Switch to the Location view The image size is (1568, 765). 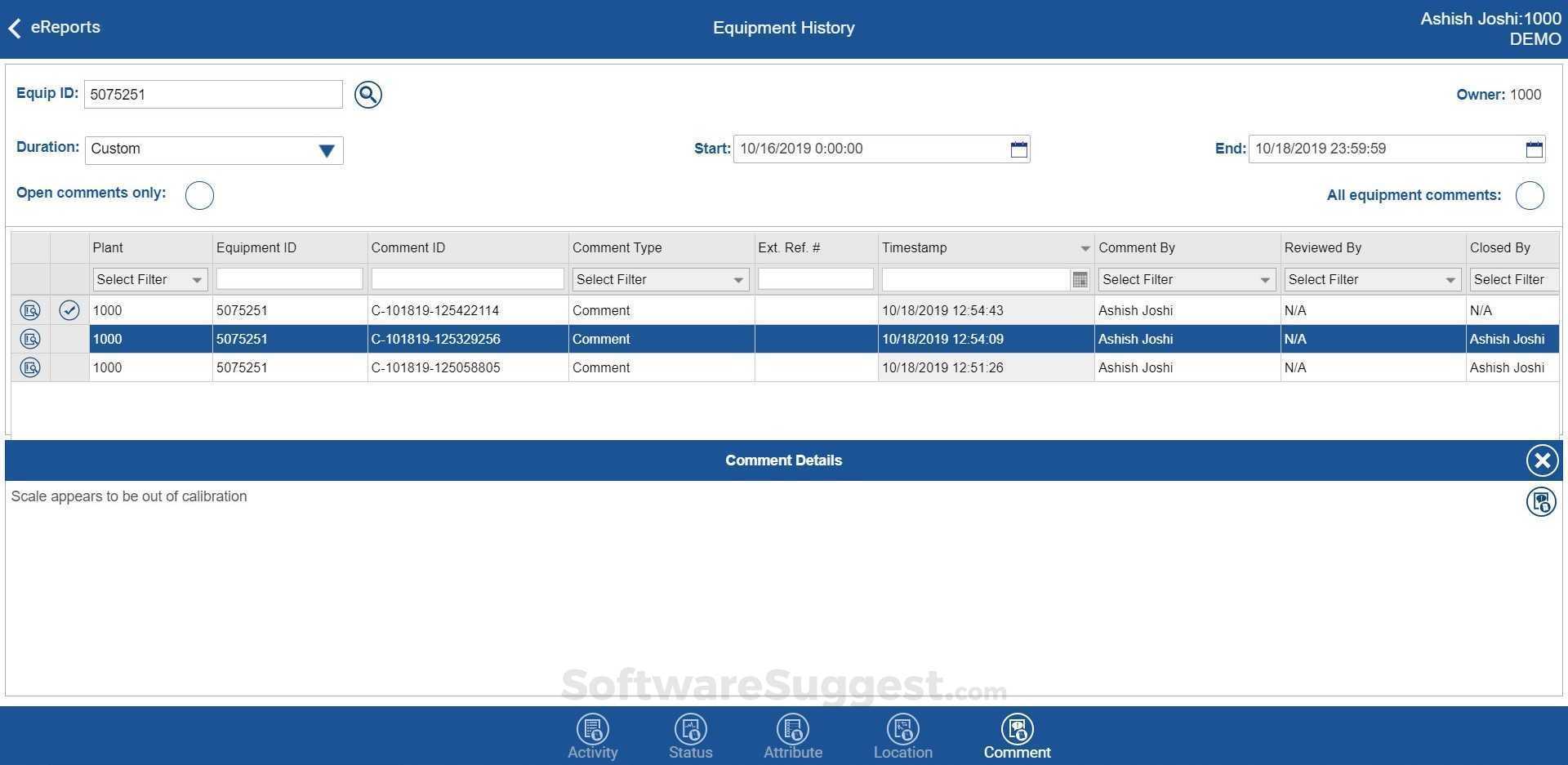click(902, 729)
